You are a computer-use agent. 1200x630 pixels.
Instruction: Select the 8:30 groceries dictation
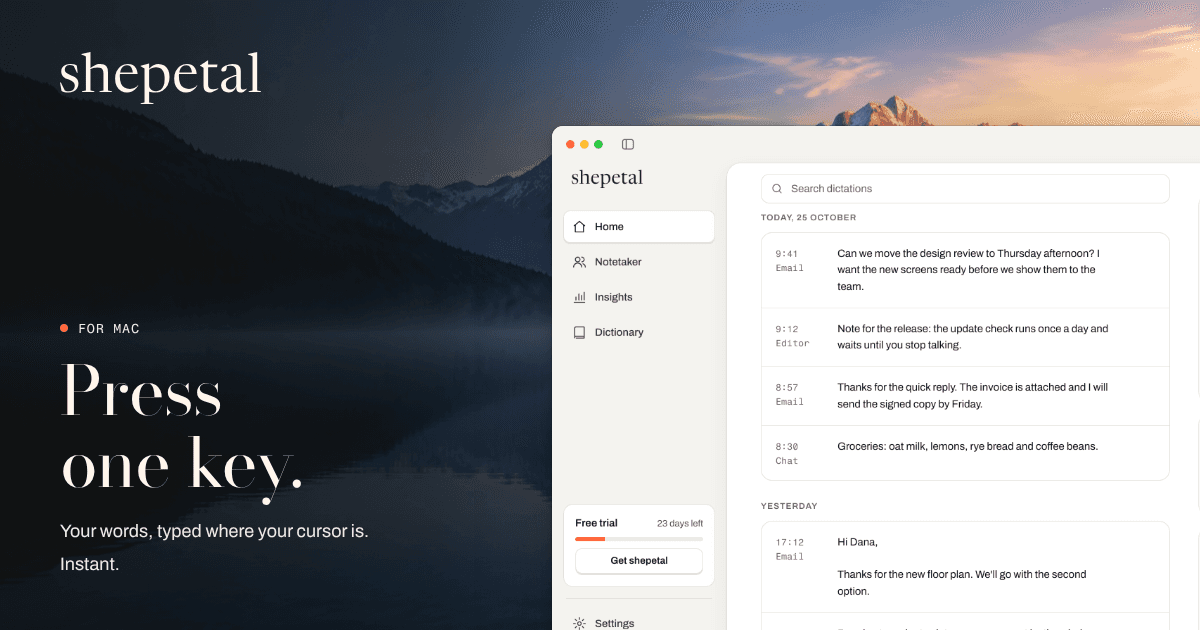pyautogui.click(x=965, y=453)
